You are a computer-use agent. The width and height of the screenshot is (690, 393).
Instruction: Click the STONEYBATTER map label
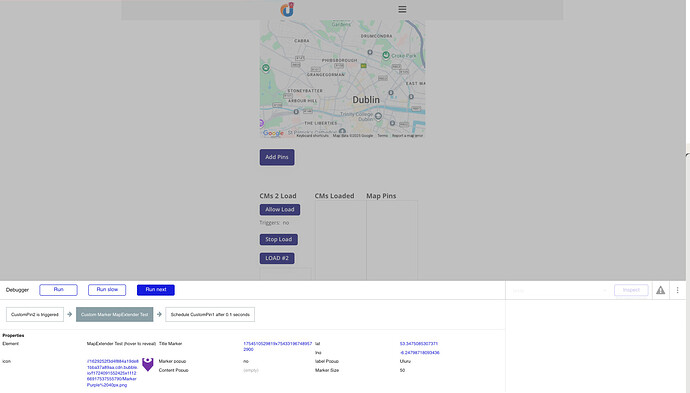click(x=305, y=91)
